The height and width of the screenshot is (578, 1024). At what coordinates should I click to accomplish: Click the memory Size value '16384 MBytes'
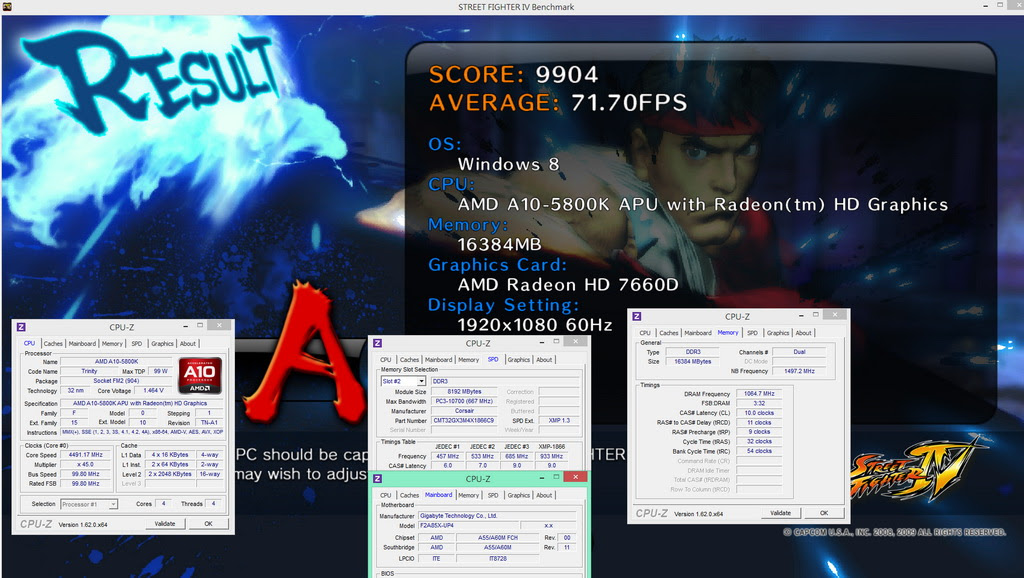tap(692, 362)
